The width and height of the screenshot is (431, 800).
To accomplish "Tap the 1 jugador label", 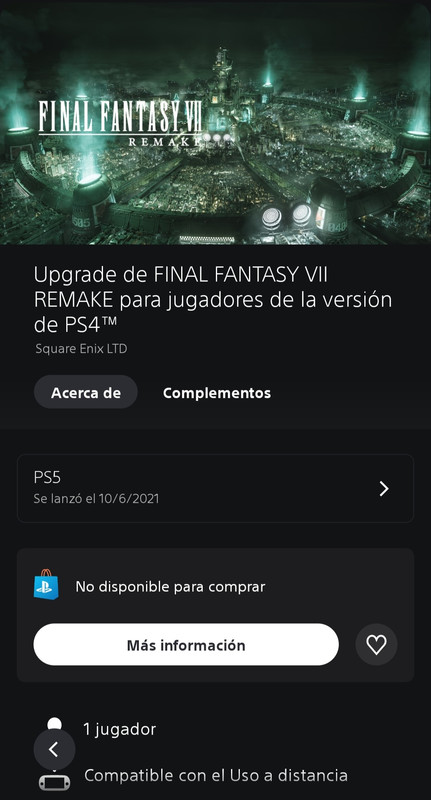I will pos(120,729).
